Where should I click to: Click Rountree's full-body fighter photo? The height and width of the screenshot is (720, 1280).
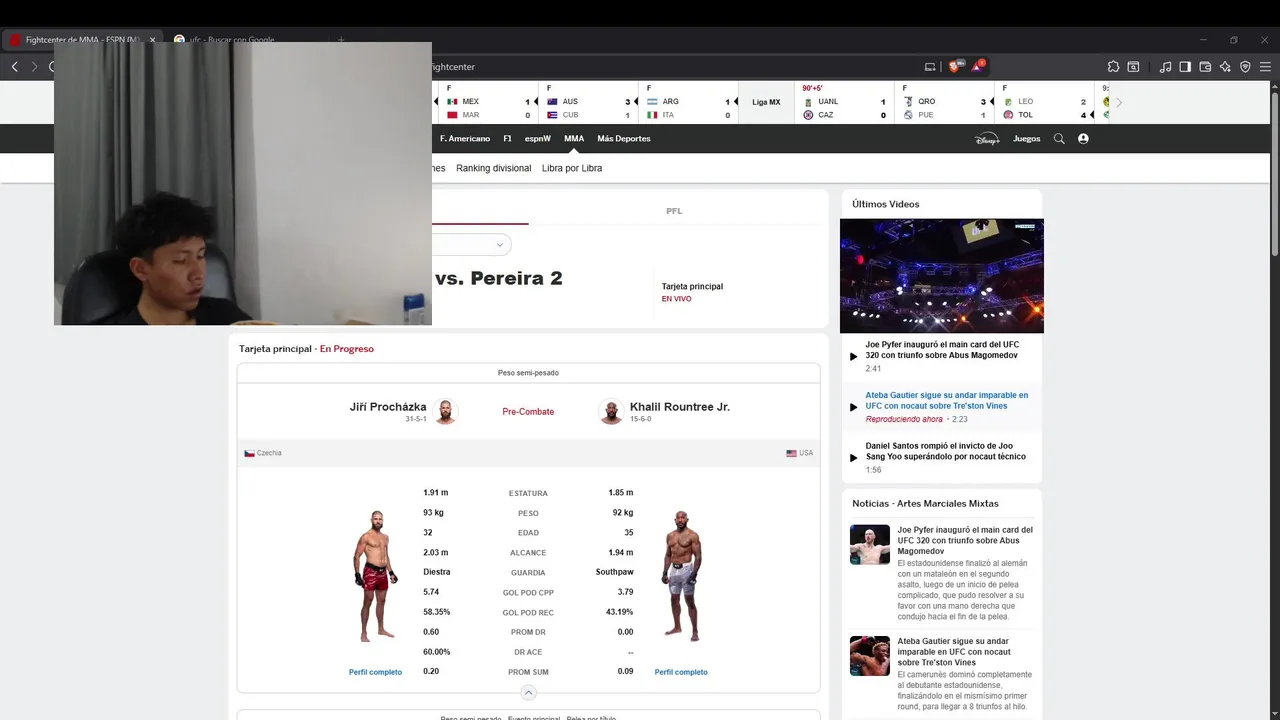[682, 576]
